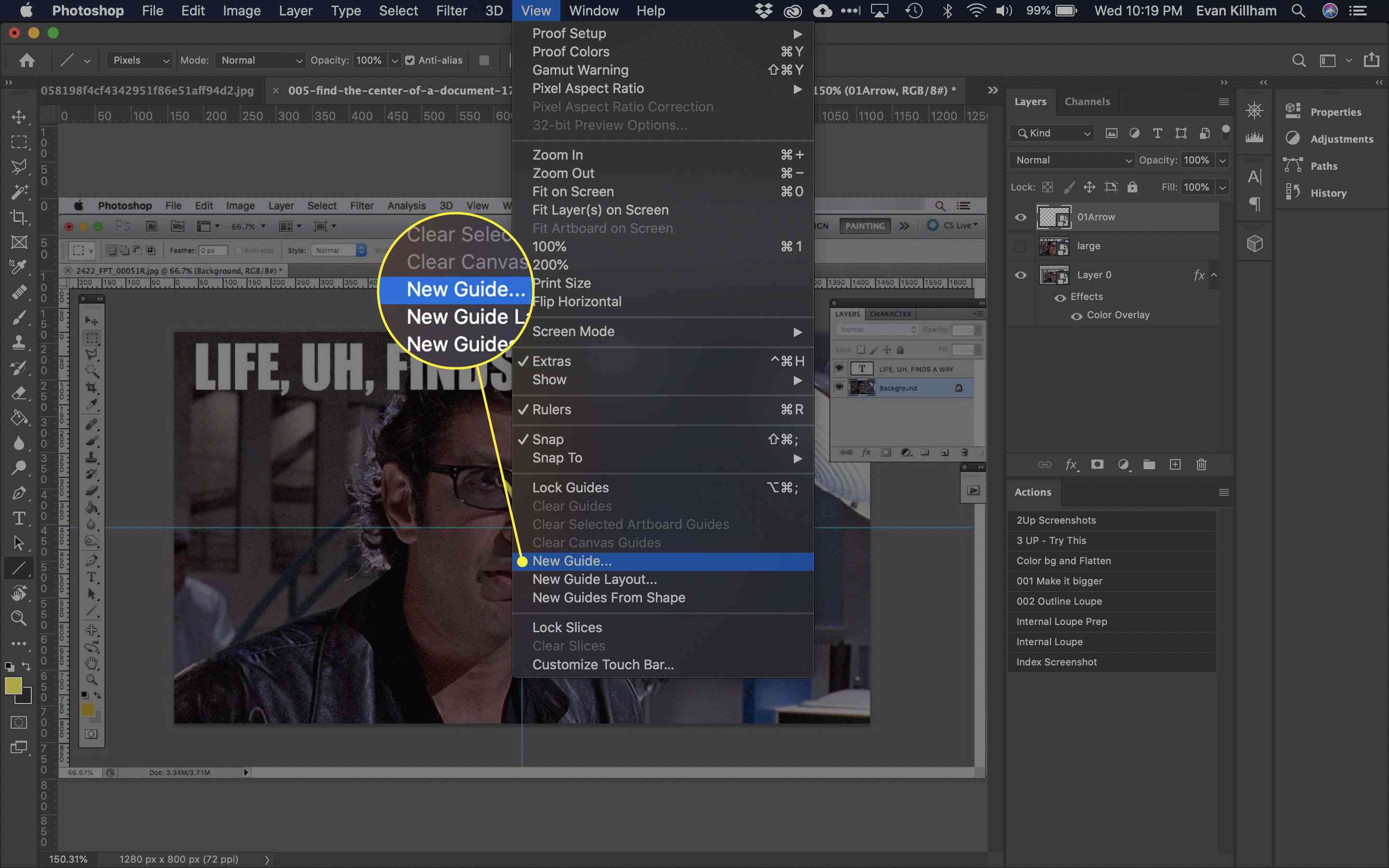Screen dimensions: 1389x868
Task: Toggle visibility of 01Arrow layer
Action: pyautogui.click(x=1021, y=216)
